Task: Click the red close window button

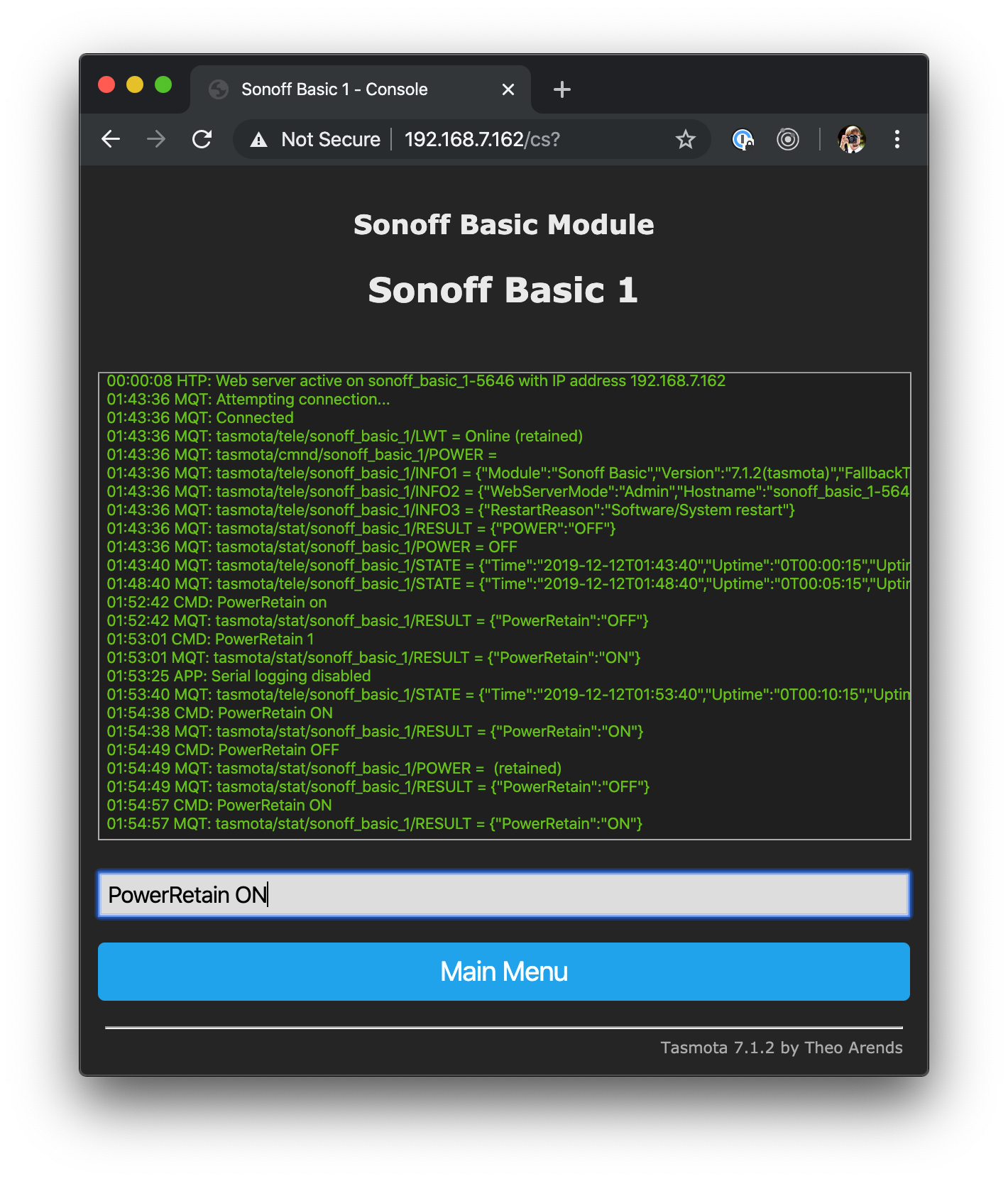Action: (x=106, y=85)
